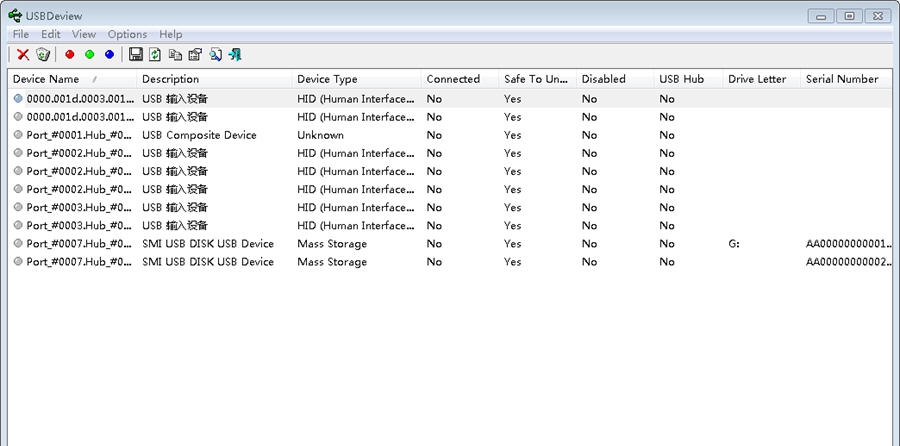Sort by the Device Type column header
This screenshot has height=446, width=900.
[356, 79]
